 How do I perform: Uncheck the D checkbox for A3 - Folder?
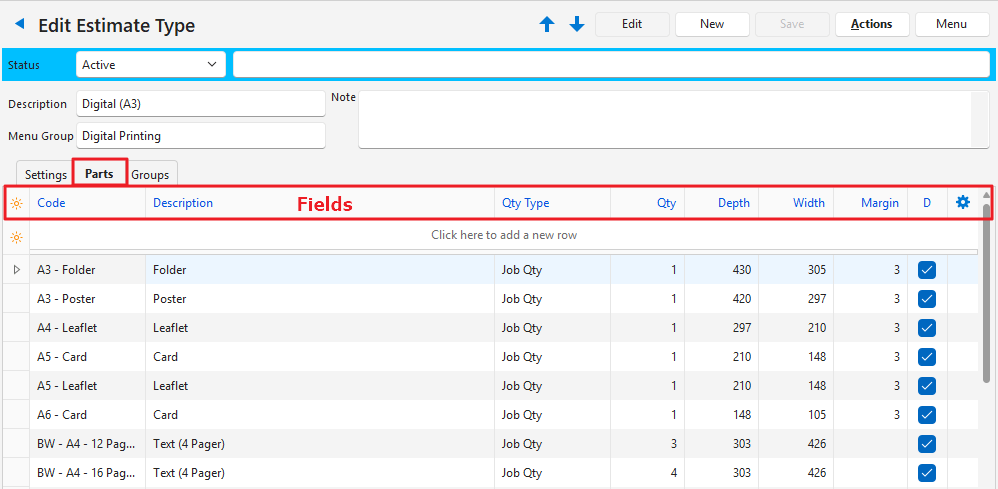click(x=927, y=270)
